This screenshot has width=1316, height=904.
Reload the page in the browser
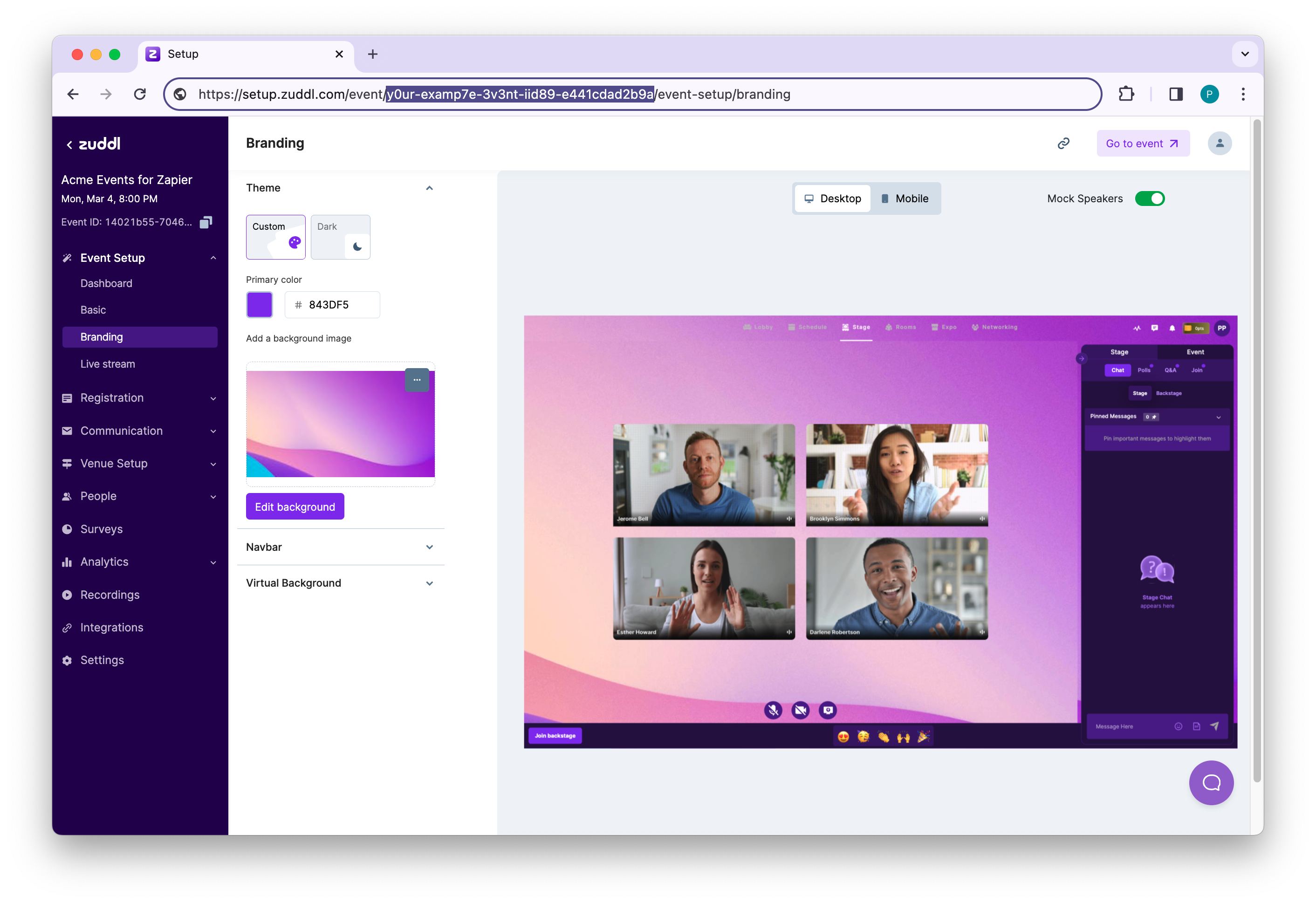[x=140, y=94]
